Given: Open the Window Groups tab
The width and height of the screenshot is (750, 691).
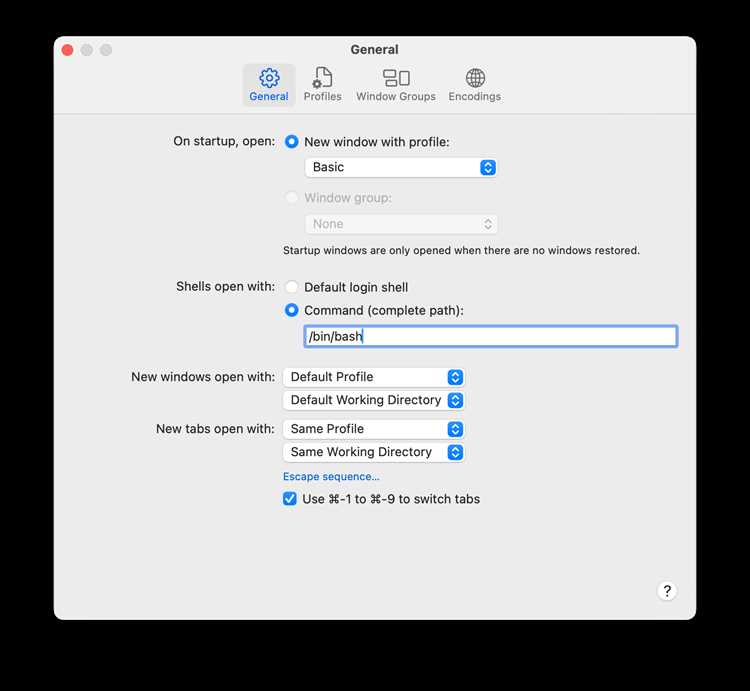Looking at the screenshot, I should [396, 85].
